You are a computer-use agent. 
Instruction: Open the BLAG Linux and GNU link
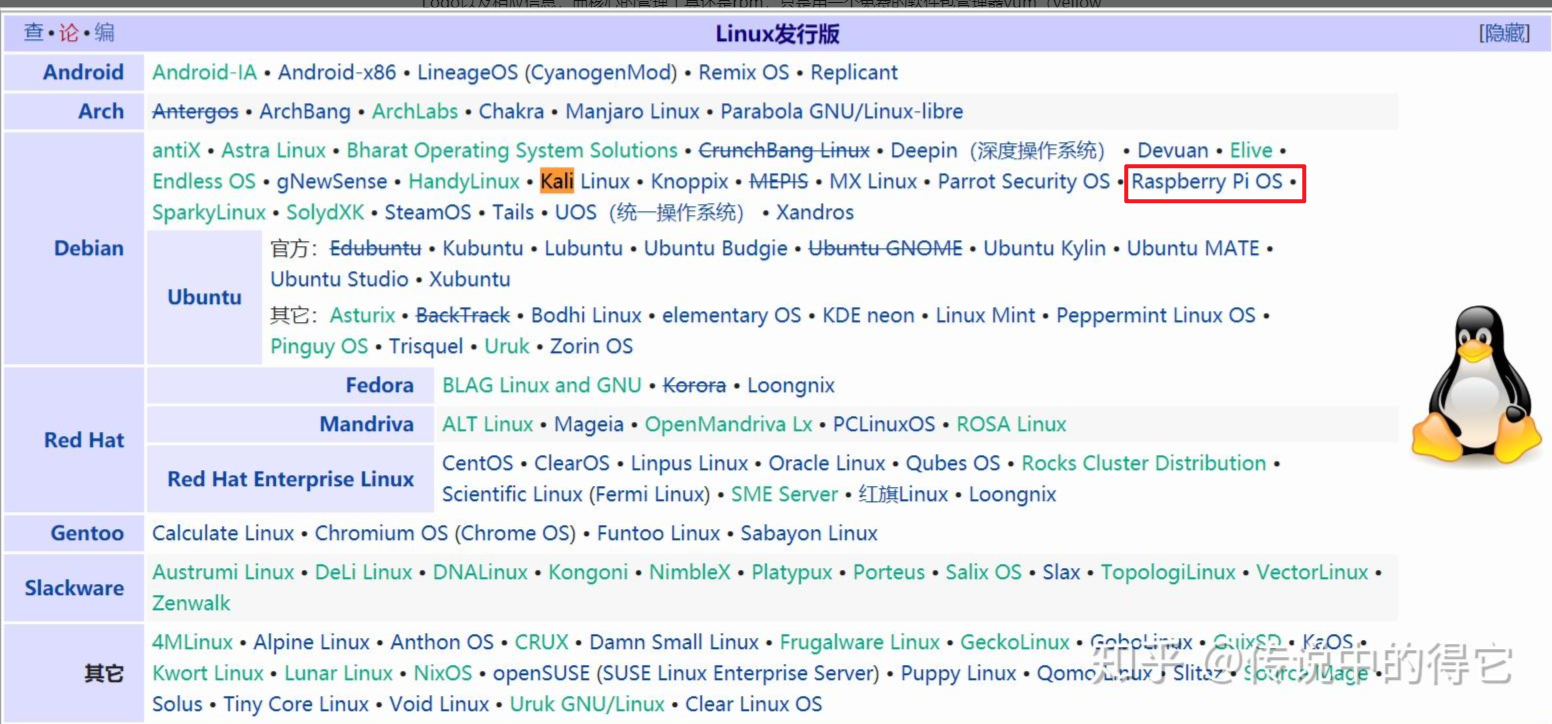tap(541, 385)
